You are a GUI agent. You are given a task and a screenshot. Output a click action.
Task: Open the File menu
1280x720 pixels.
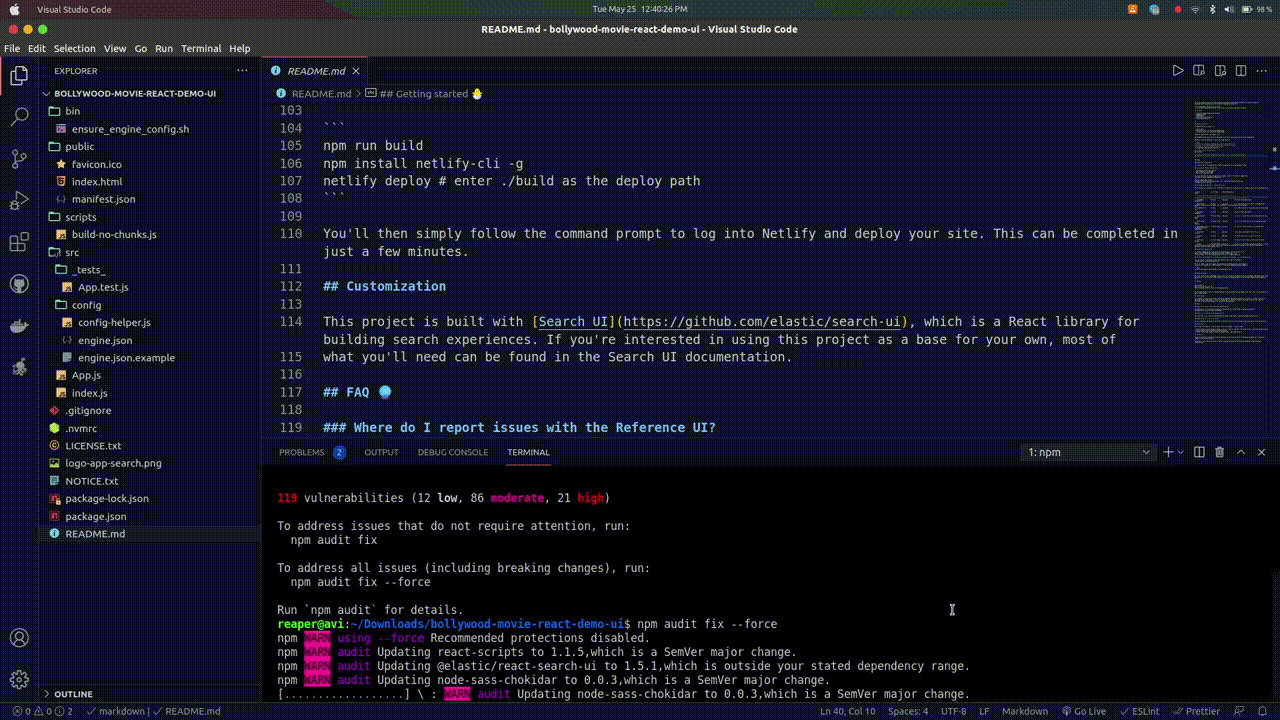tap(12, 48)
